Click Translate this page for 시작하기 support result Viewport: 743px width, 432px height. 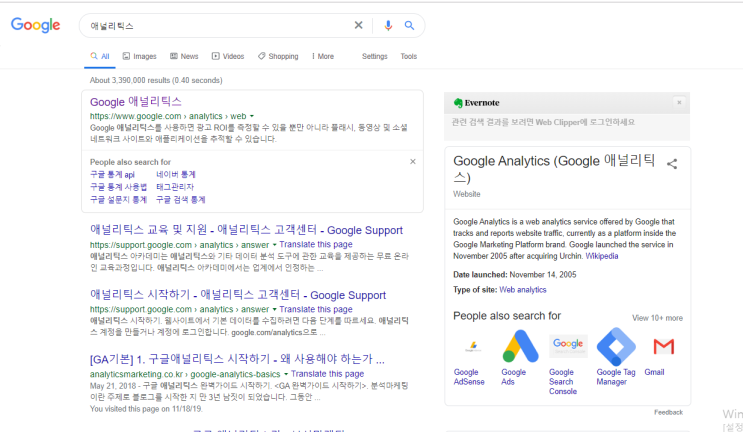pos(316,309)
